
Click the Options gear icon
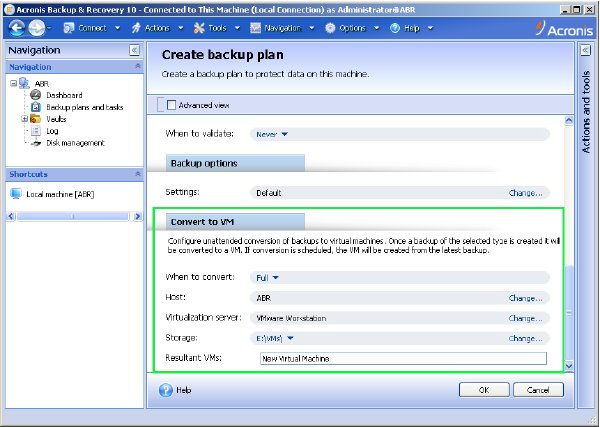point(330,28)
